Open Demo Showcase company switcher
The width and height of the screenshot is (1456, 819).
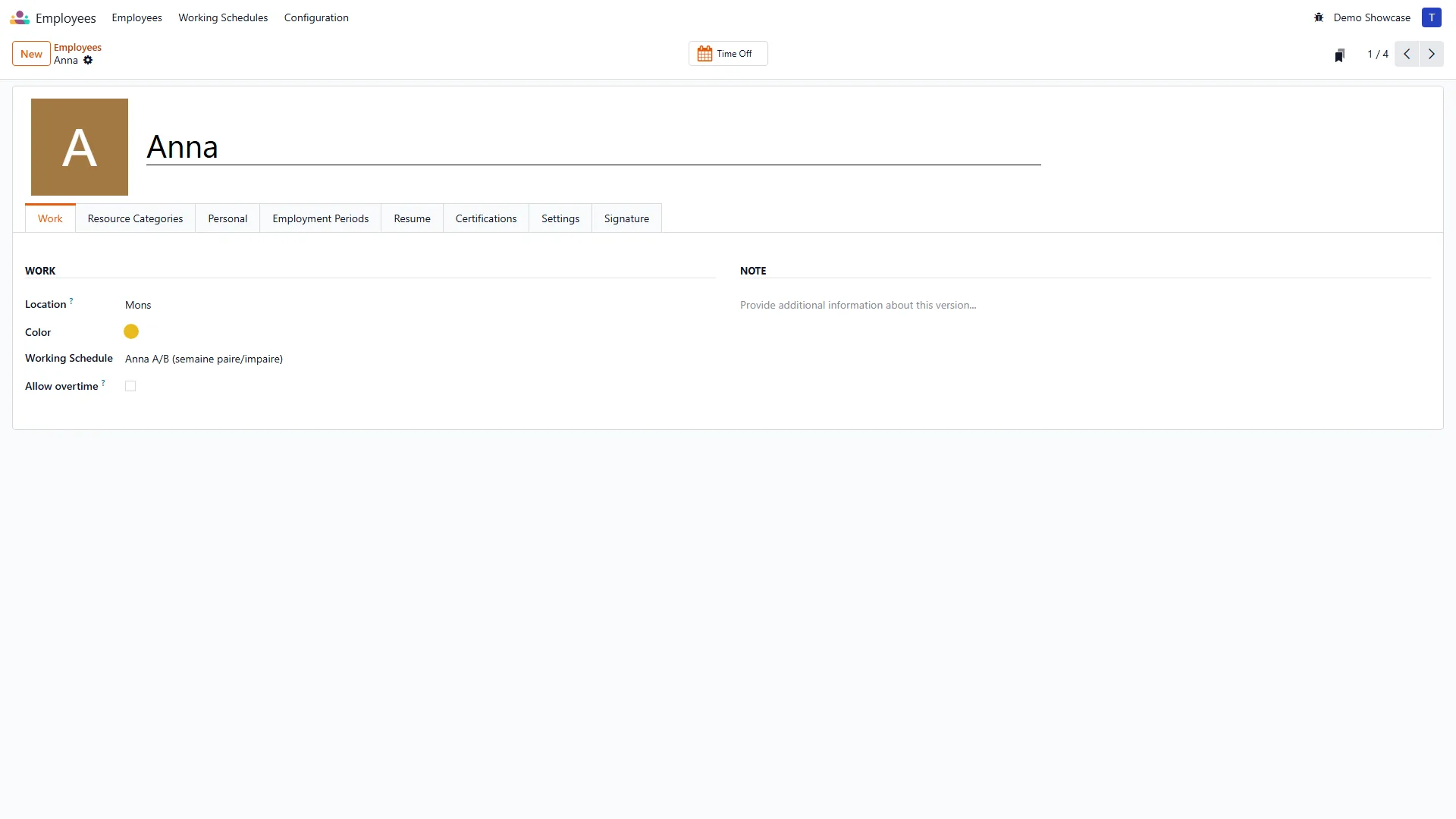pyautogui.click(x=1372, y=17)
